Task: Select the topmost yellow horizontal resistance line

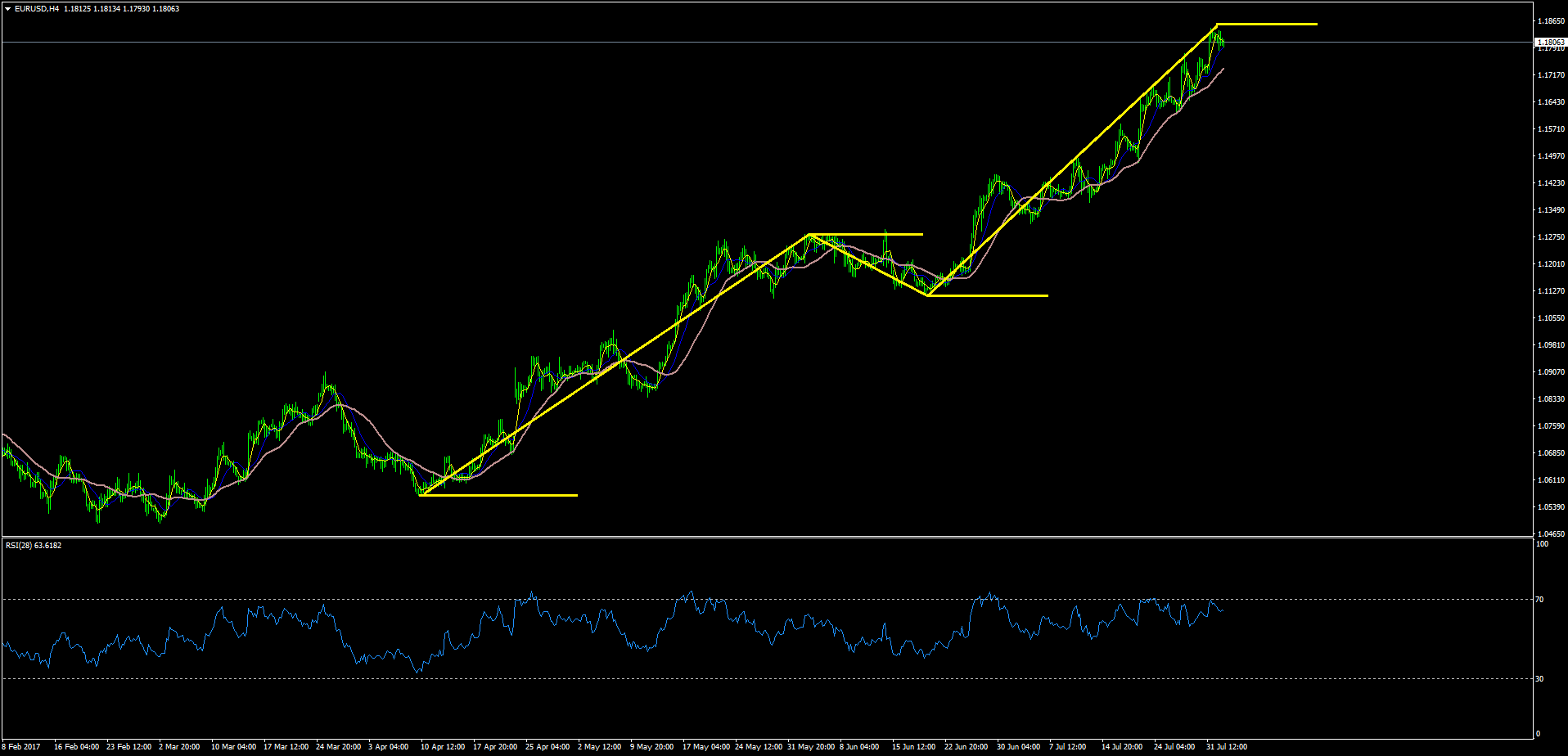Action: (1267, 25)
